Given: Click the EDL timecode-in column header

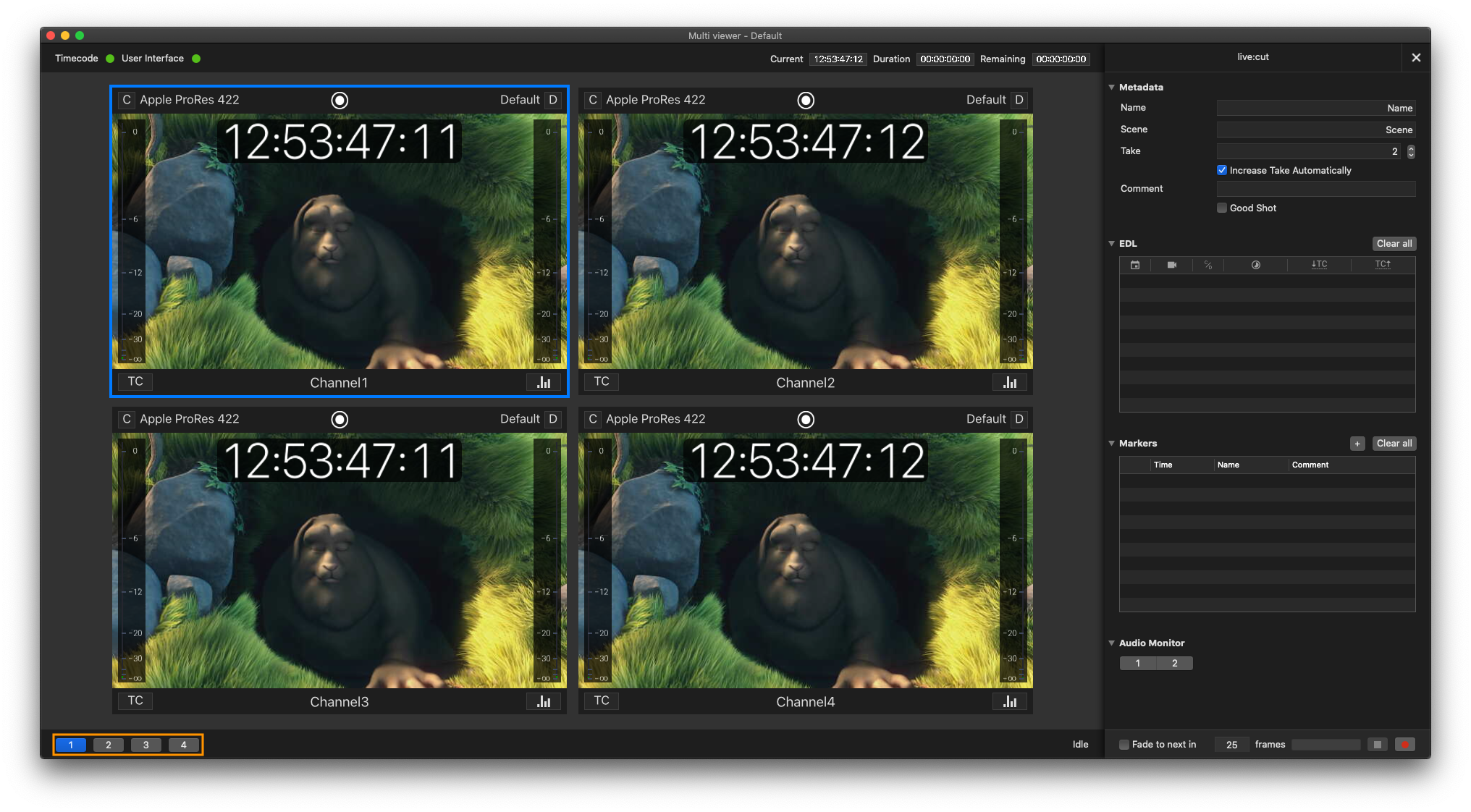Looking at the screenshot, I should tap(1320, 264).
